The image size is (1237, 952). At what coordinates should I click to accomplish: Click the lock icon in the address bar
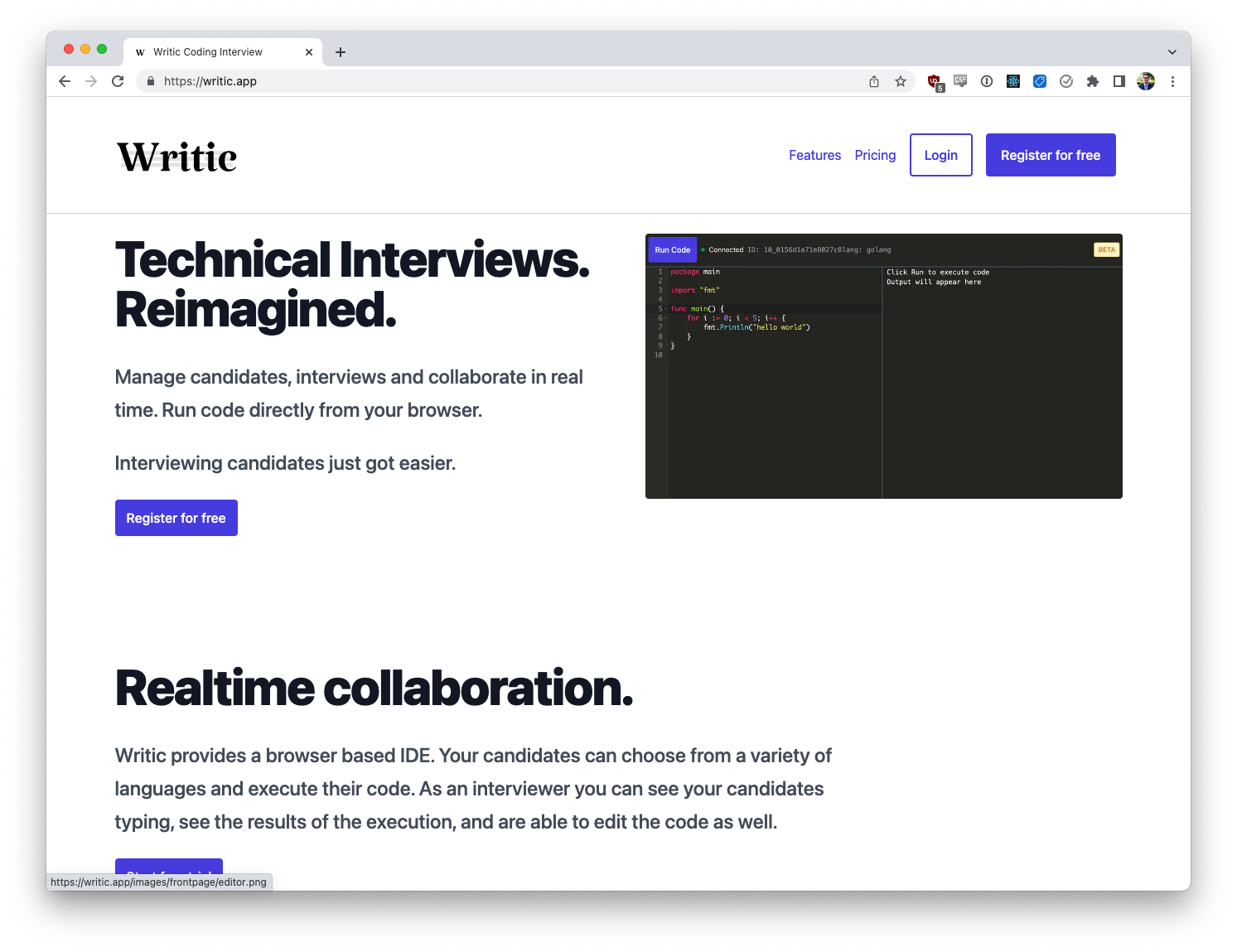pos(151,81)
